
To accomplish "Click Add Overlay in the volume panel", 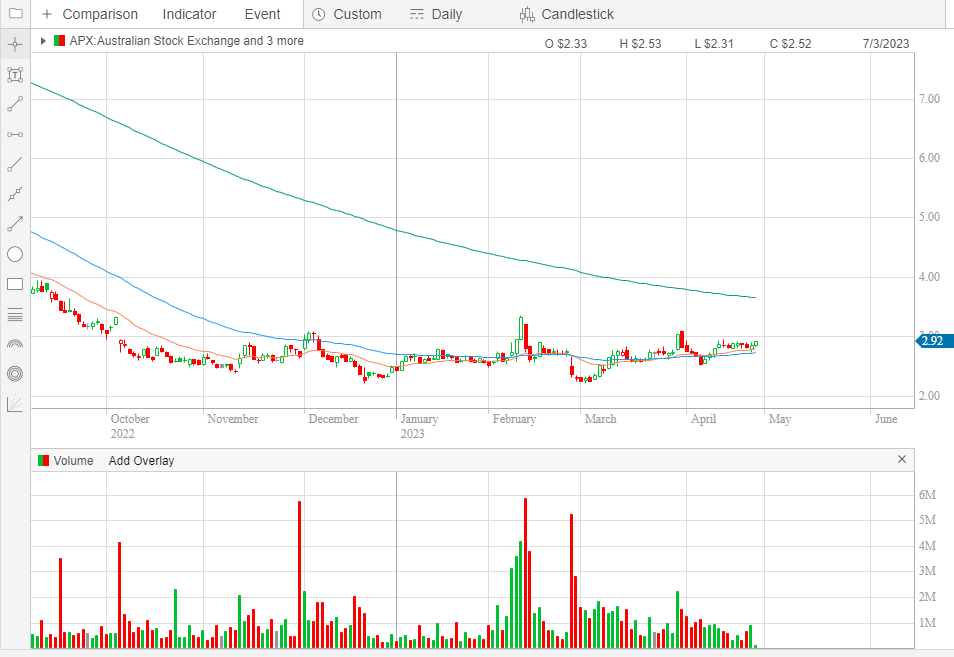I will tap(141, 461).
